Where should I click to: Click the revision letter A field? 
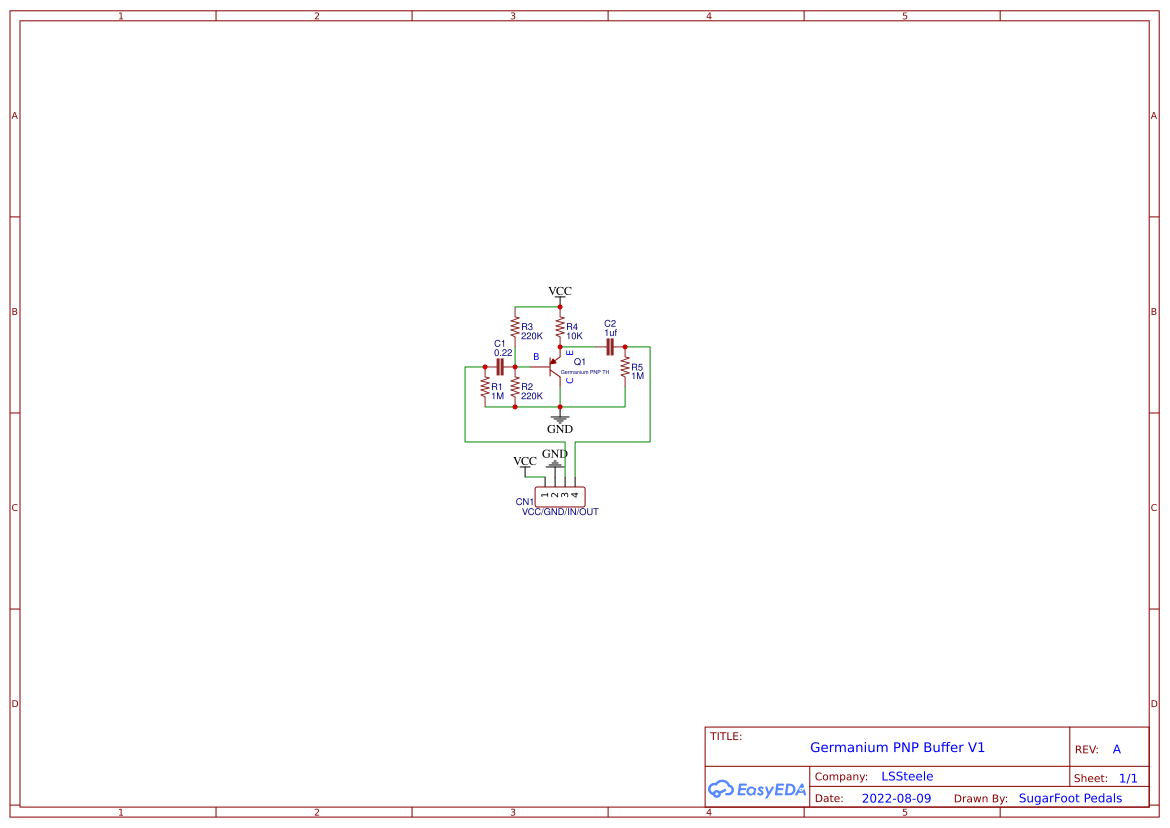click(1116, 749)
